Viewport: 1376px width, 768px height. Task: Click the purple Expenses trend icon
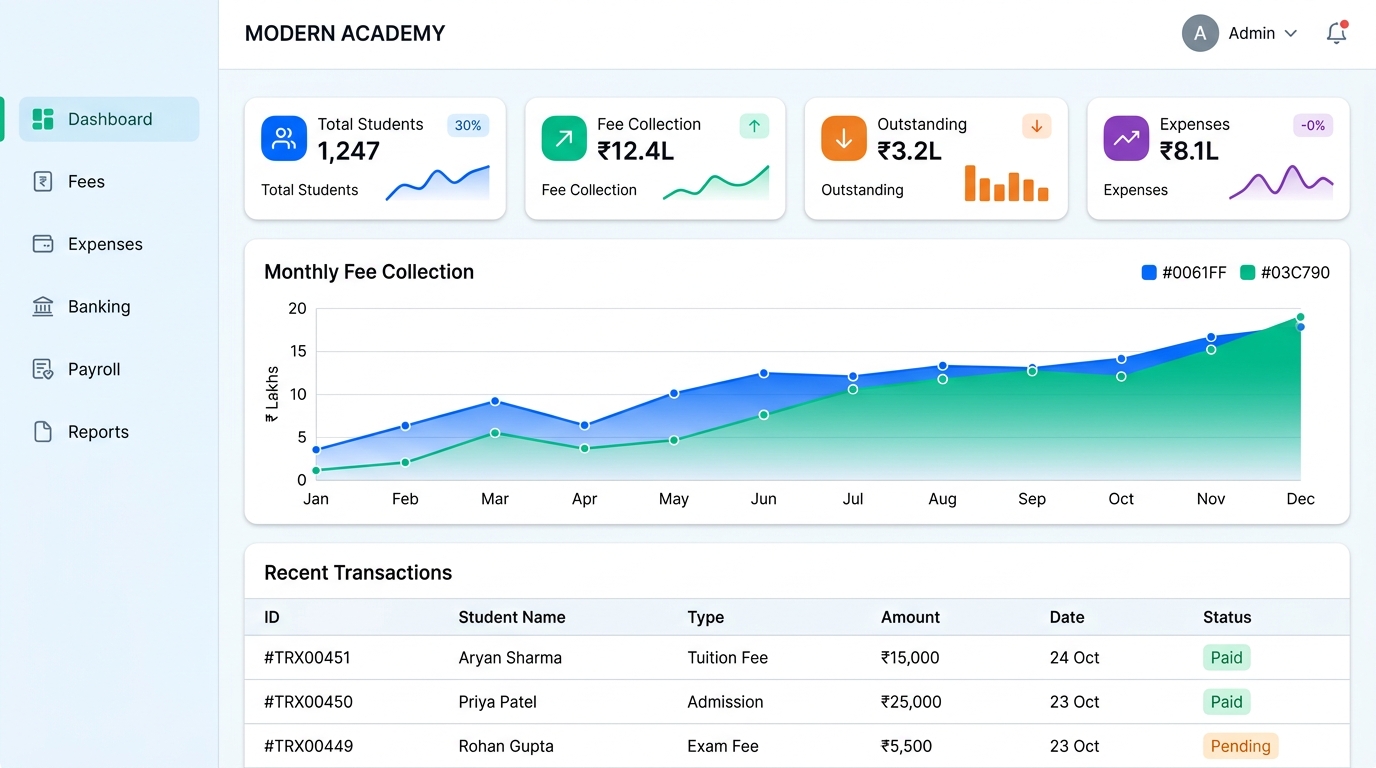1126,138
